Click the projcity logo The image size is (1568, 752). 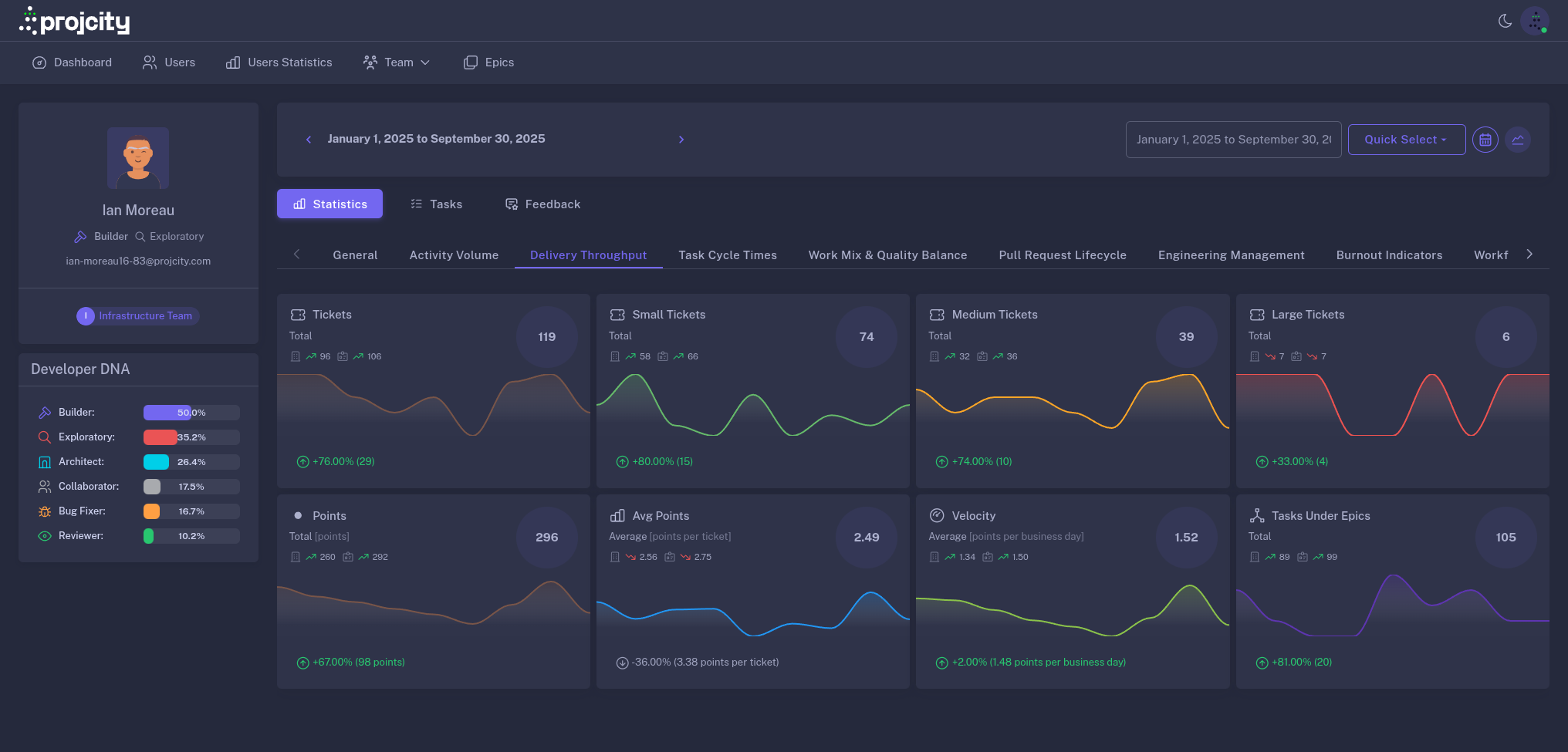click(74, 21)
